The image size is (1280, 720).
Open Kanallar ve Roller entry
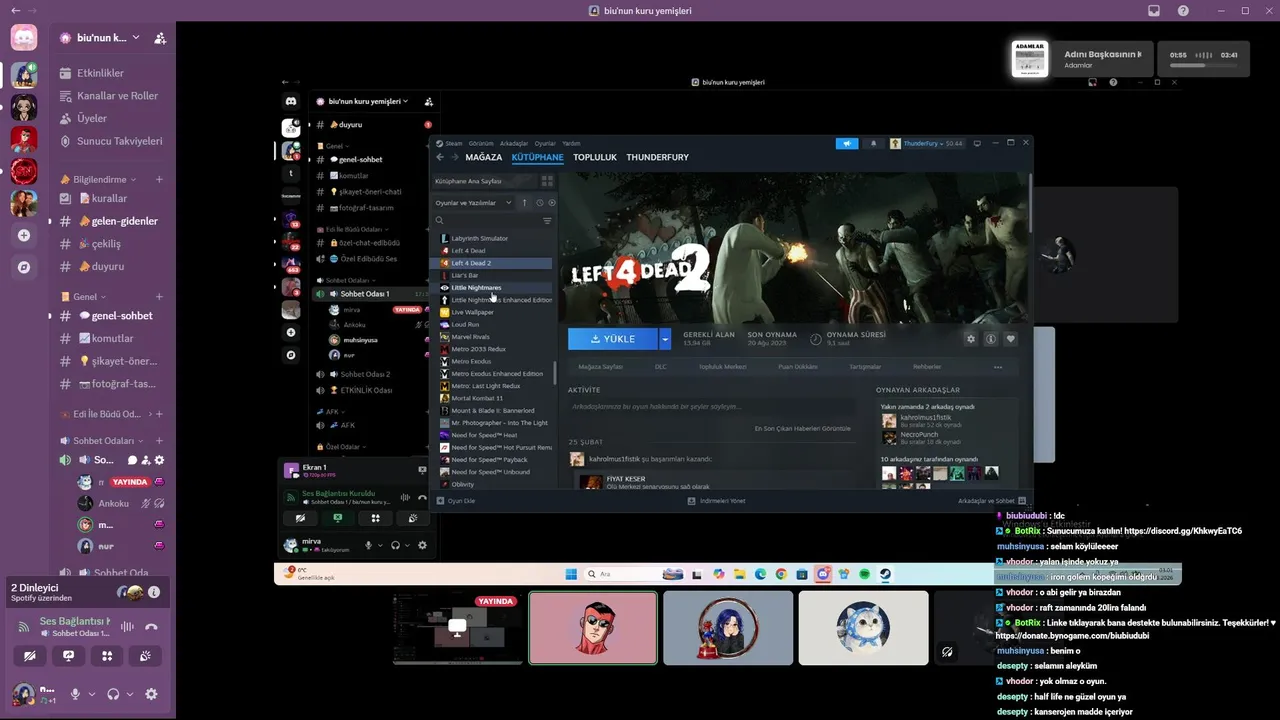pyautogui.click(x=110, y=96)
